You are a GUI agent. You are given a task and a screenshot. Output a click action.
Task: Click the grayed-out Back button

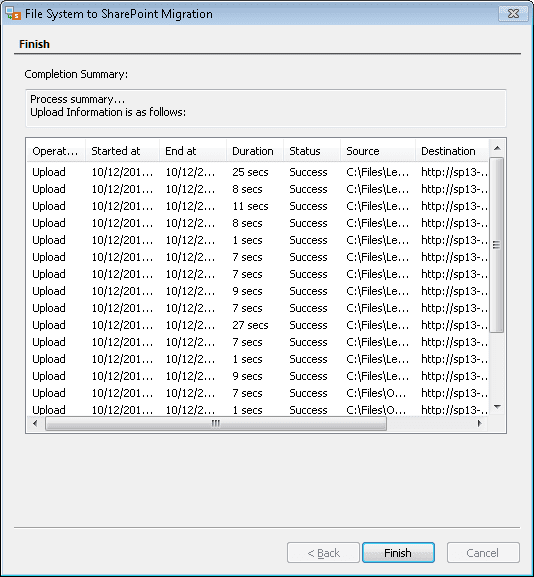(x=323, y=552)
